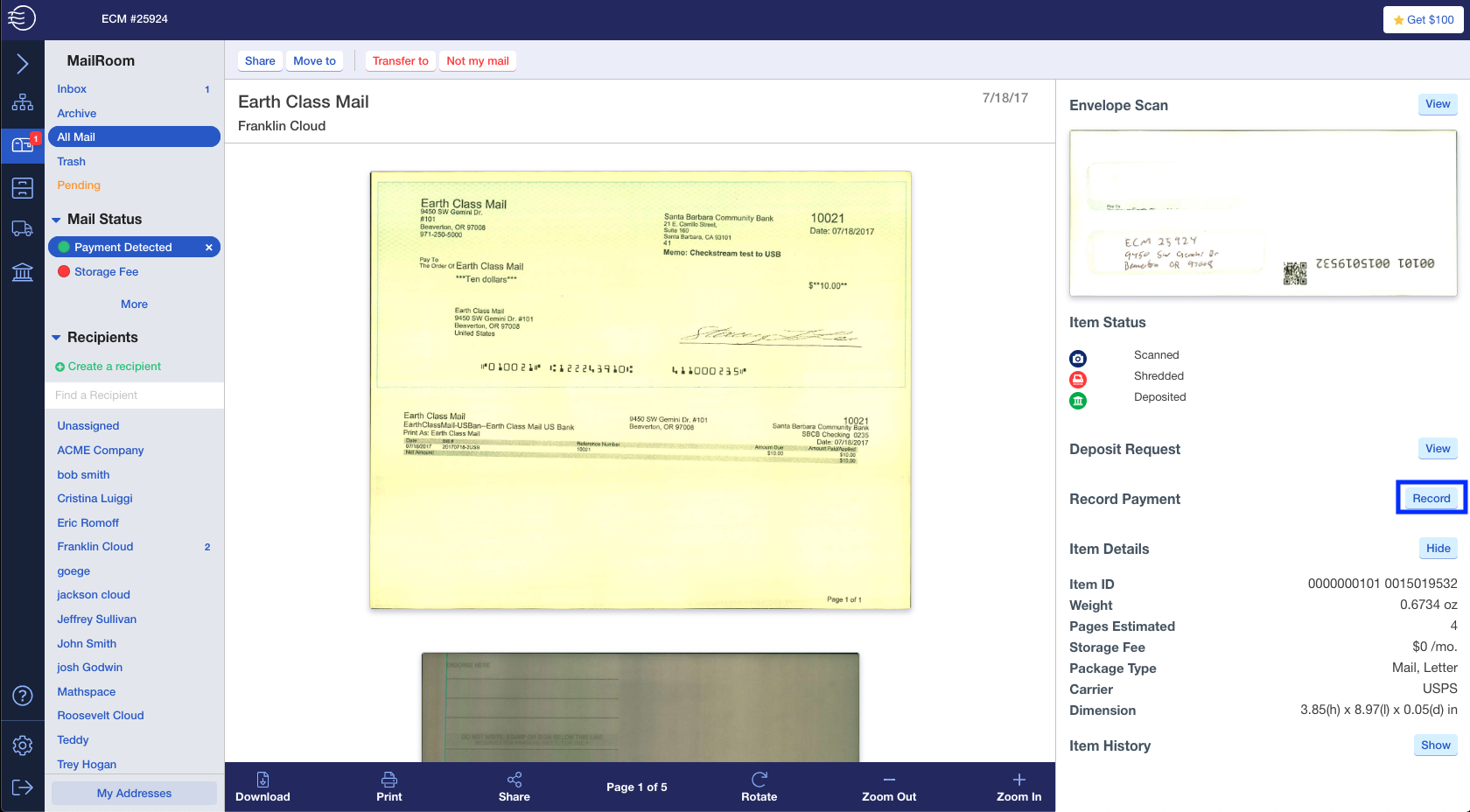Click the Not my mail button
The width and height of the screenshot is (1470, 812).
(x=478, y=61)
